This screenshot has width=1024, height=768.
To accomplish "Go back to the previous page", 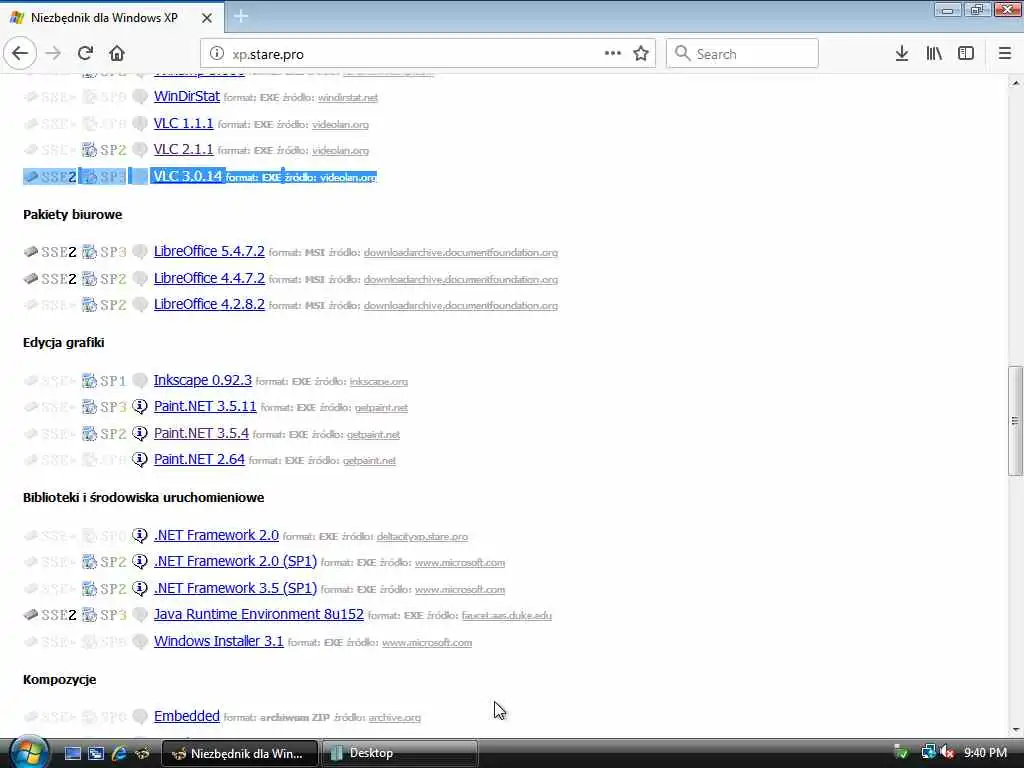I will 20,54.
